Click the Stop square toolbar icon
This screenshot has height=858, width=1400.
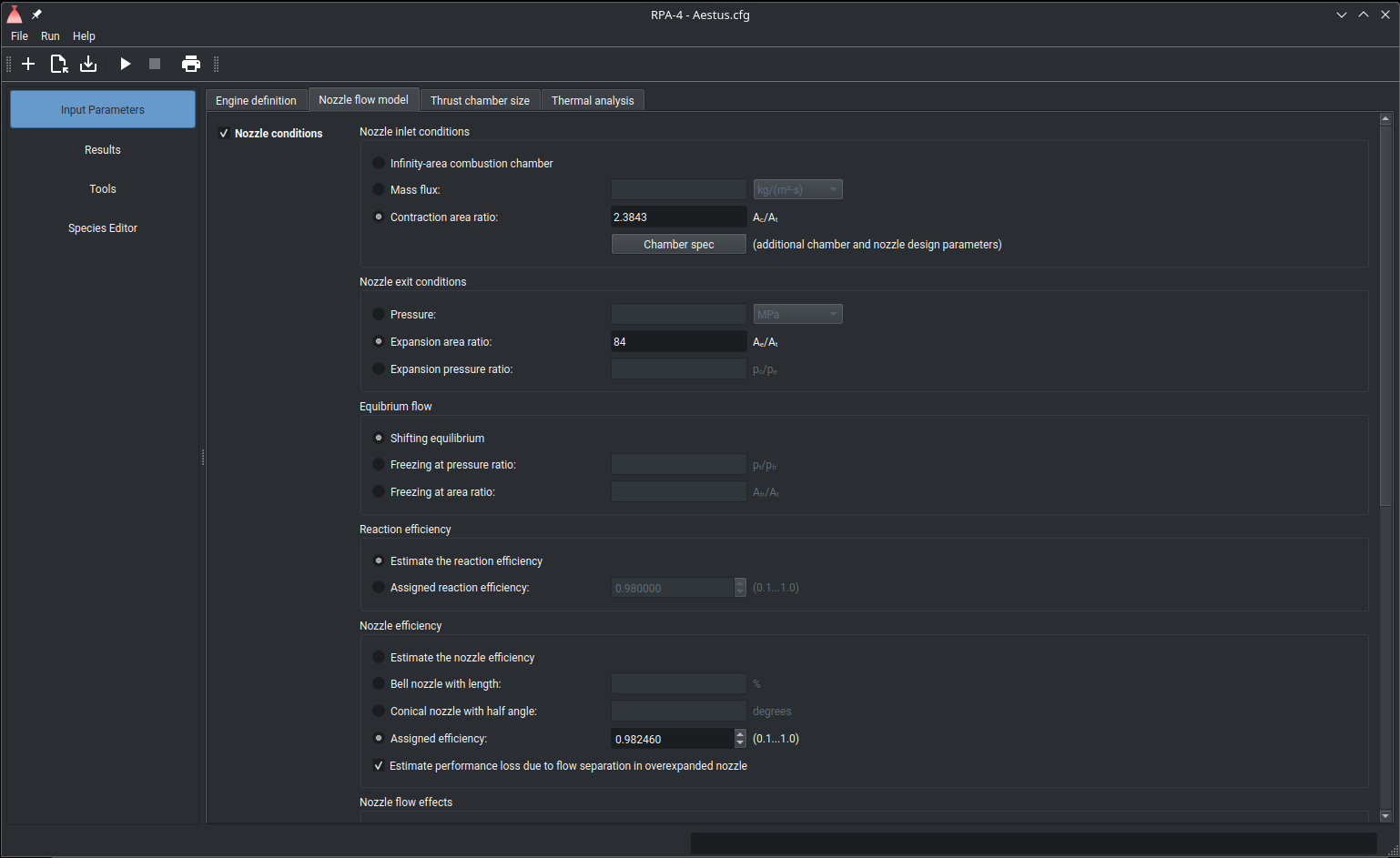155,64
